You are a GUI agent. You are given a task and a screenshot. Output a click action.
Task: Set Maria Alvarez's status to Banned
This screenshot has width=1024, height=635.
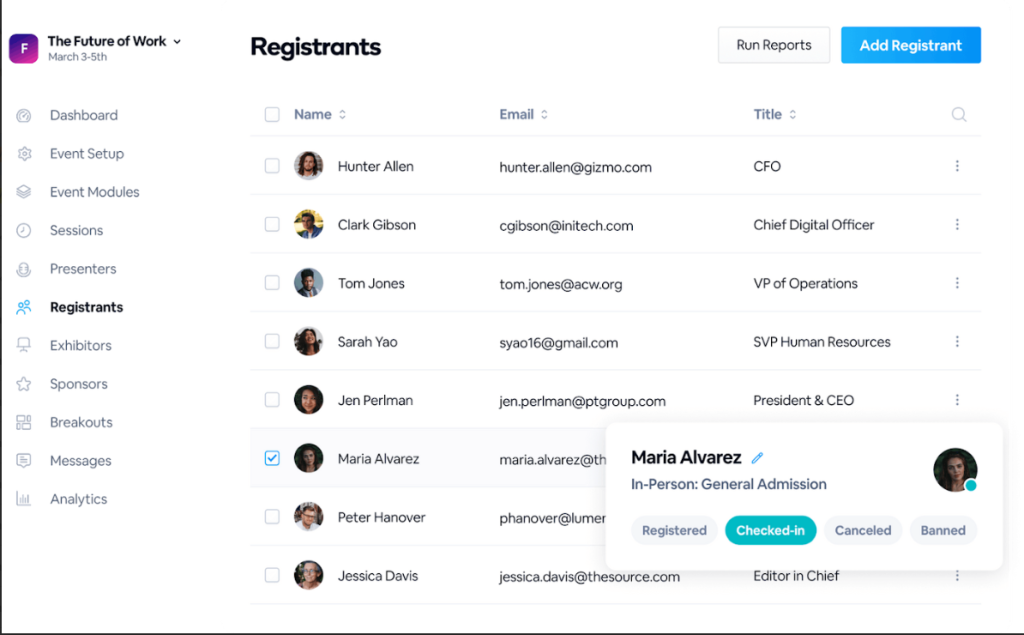942,530
